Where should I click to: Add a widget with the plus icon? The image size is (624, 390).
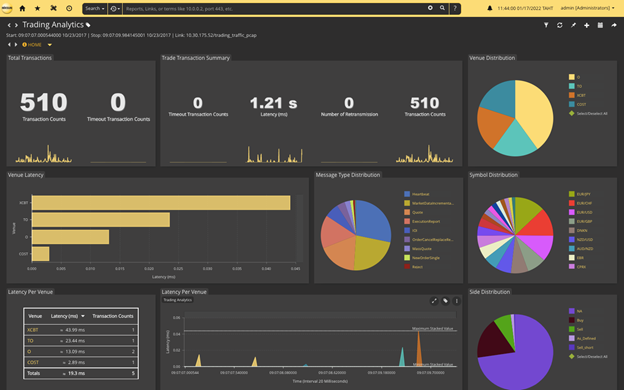point(587,25)
